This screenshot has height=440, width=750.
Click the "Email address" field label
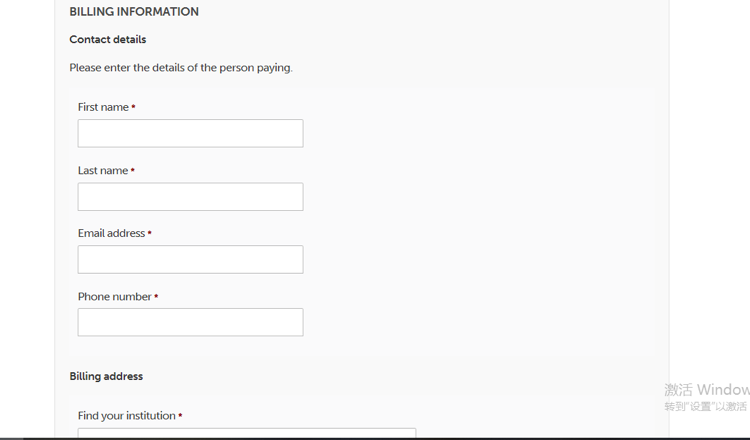pyautogui.click(x=111, y=233)
